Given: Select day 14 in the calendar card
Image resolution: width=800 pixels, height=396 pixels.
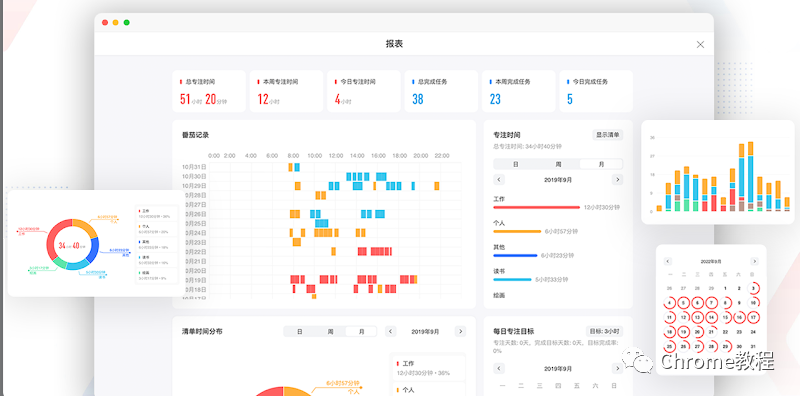Looking at the screenshot, I should coord(711,317).
